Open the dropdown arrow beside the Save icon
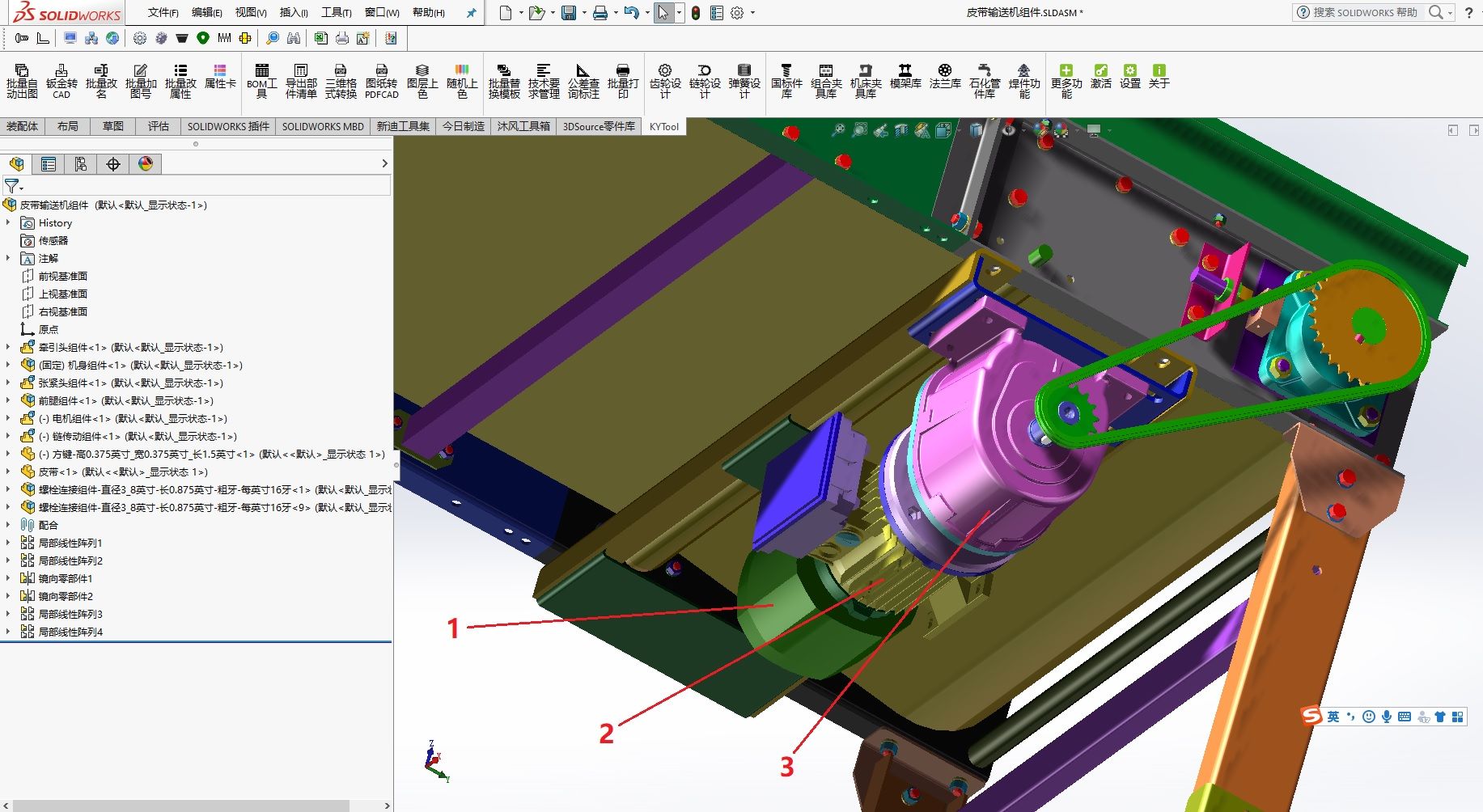The image size is (1483, 812). (x=583, y=13)
